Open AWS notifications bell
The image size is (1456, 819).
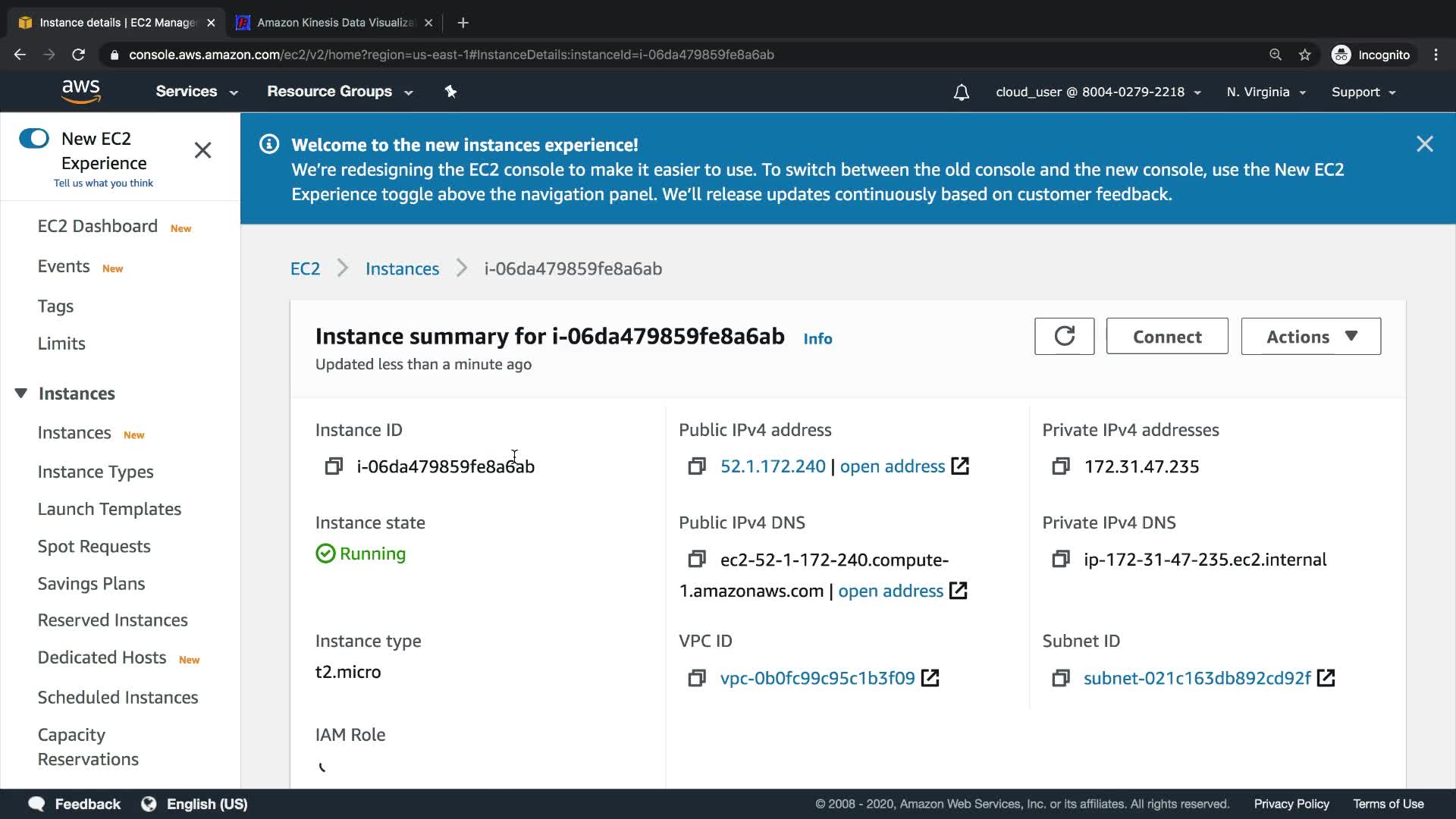point(961,93)
